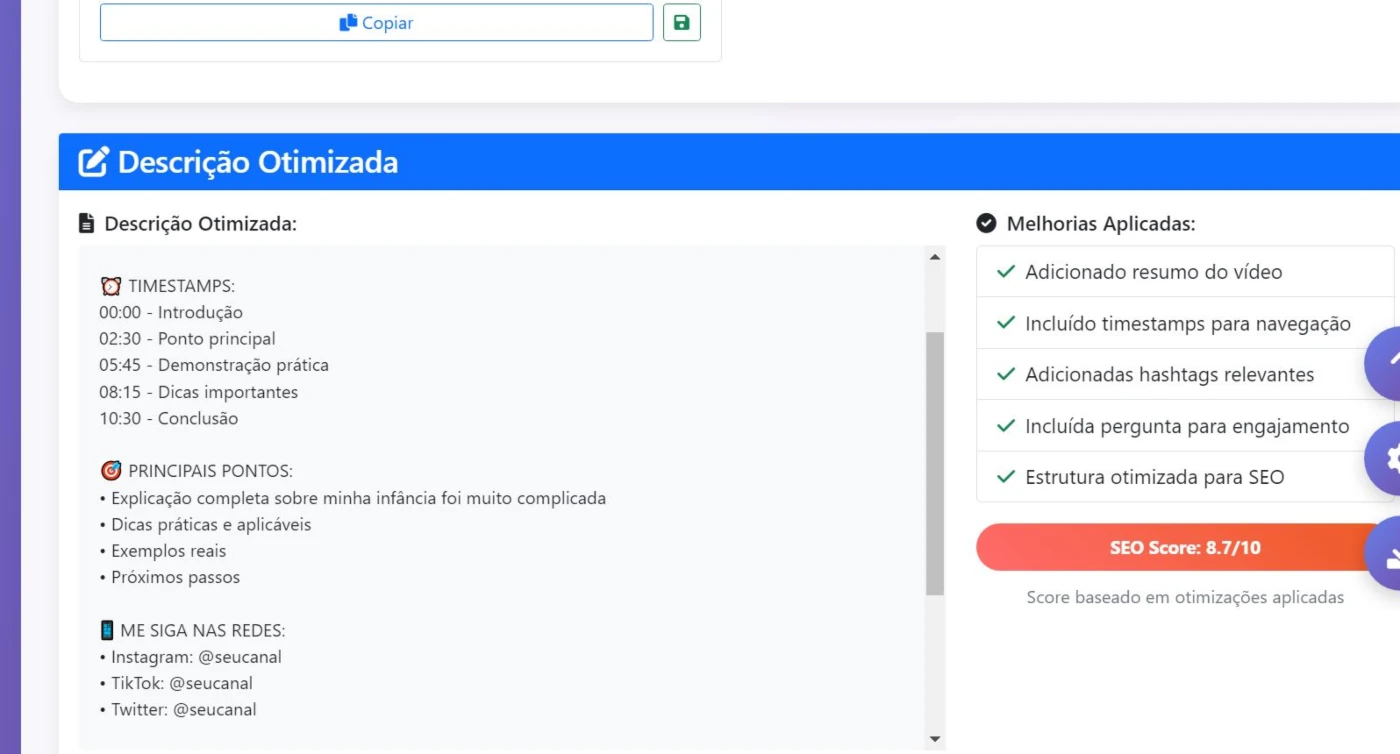Click the document icon next to Descrição Otimizada label
Viewport: 1400px width, 754px height.
(x=87, y=224)
